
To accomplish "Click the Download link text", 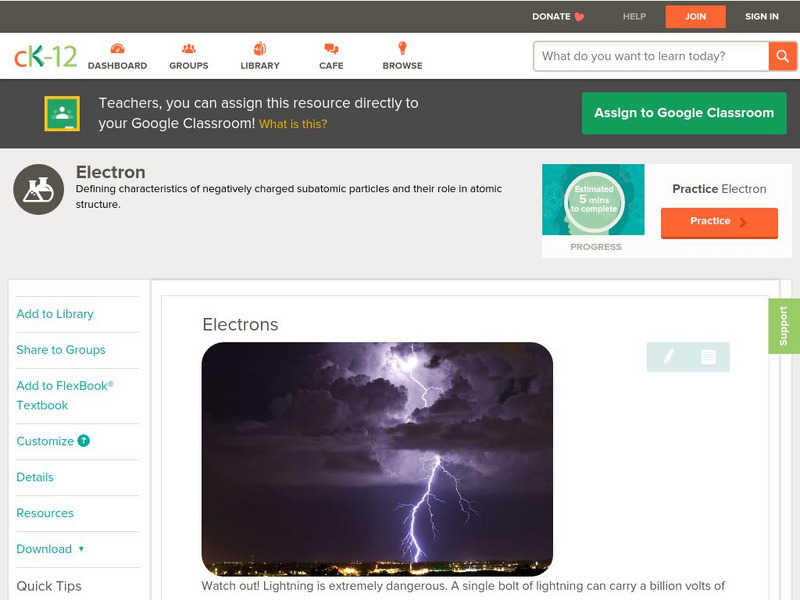I will [x=44, y=549].
